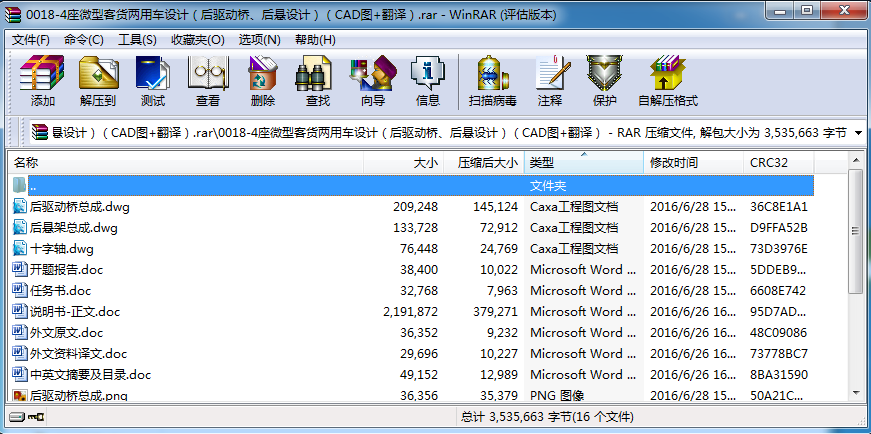
Task: Click the vertical scrollbar thumb
Action: 856,231
